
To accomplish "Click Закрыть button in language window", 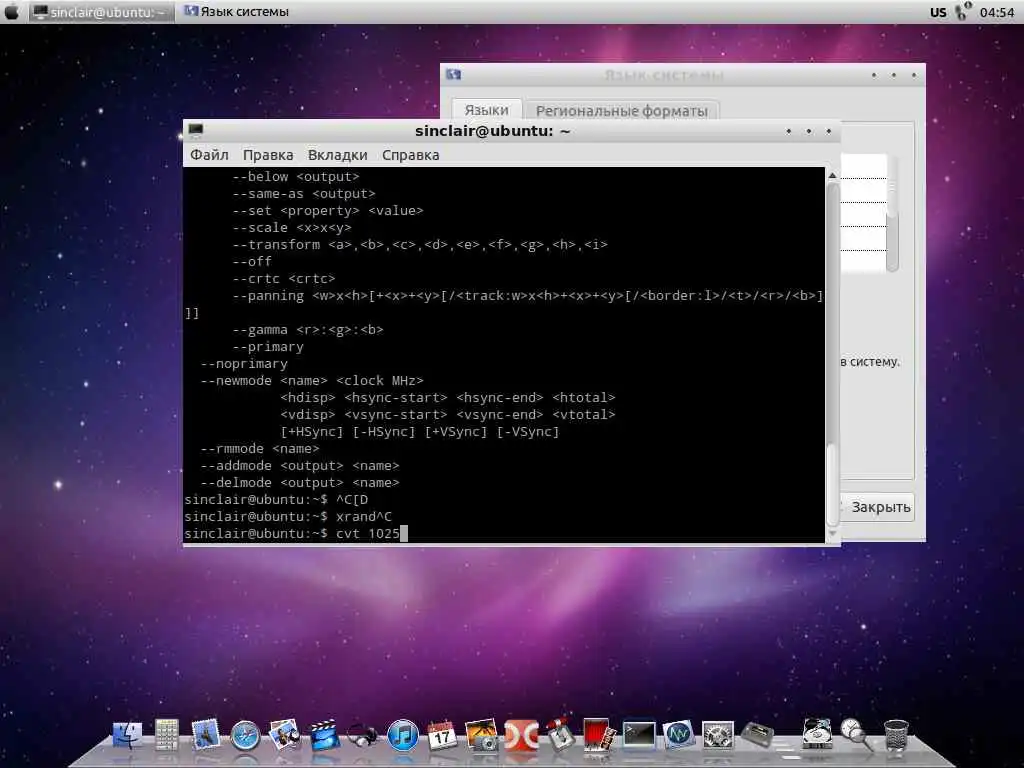I will pos(878,507).
